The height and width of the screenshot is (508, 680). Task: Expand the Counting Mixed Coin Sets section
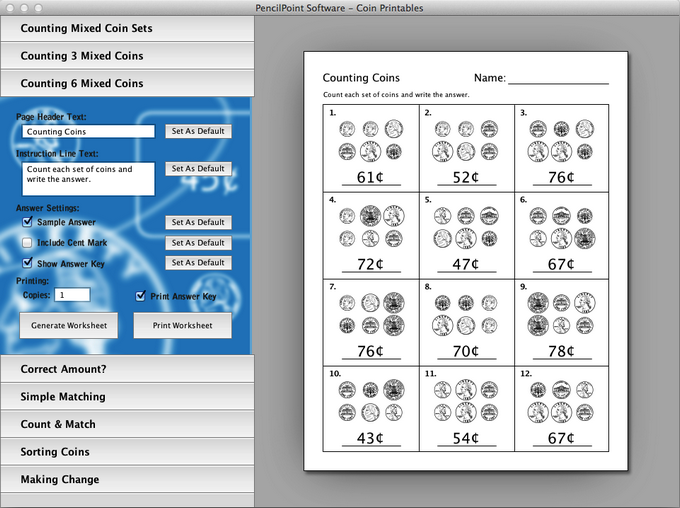(x=127, y=28)
